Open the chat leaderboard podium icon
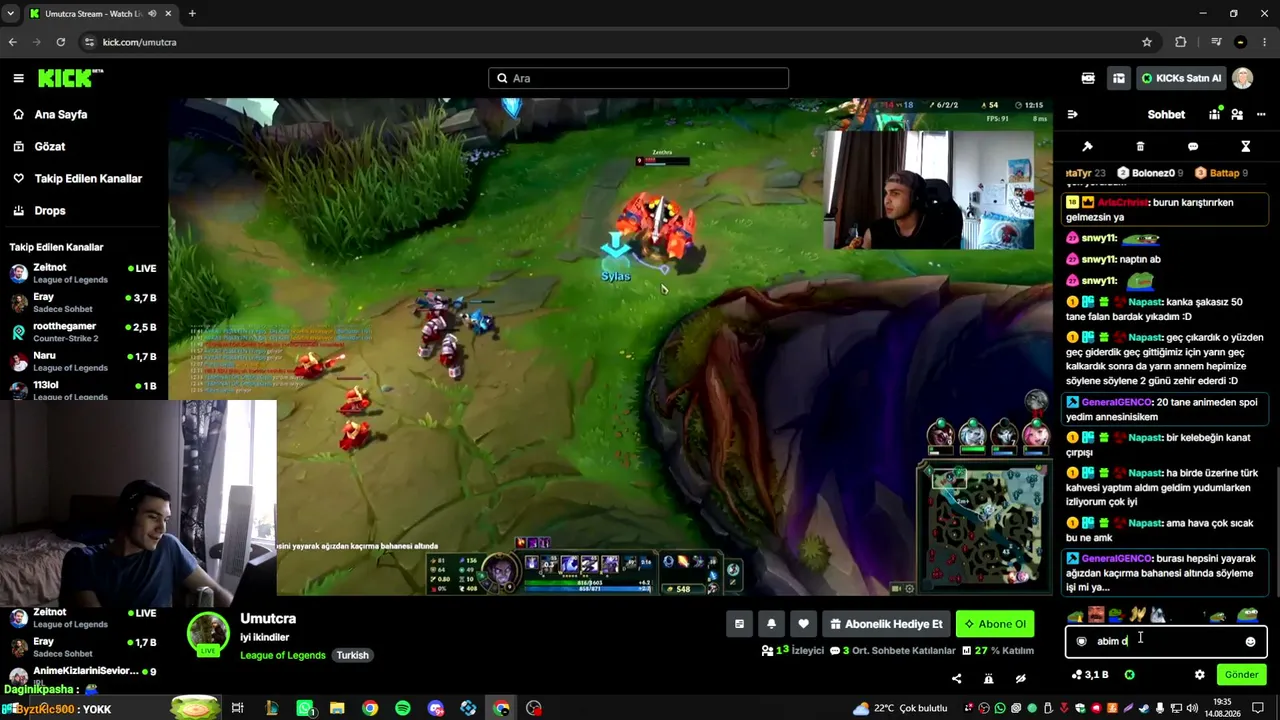This screenshot has height=720, width=1280. pos(1215,115)
